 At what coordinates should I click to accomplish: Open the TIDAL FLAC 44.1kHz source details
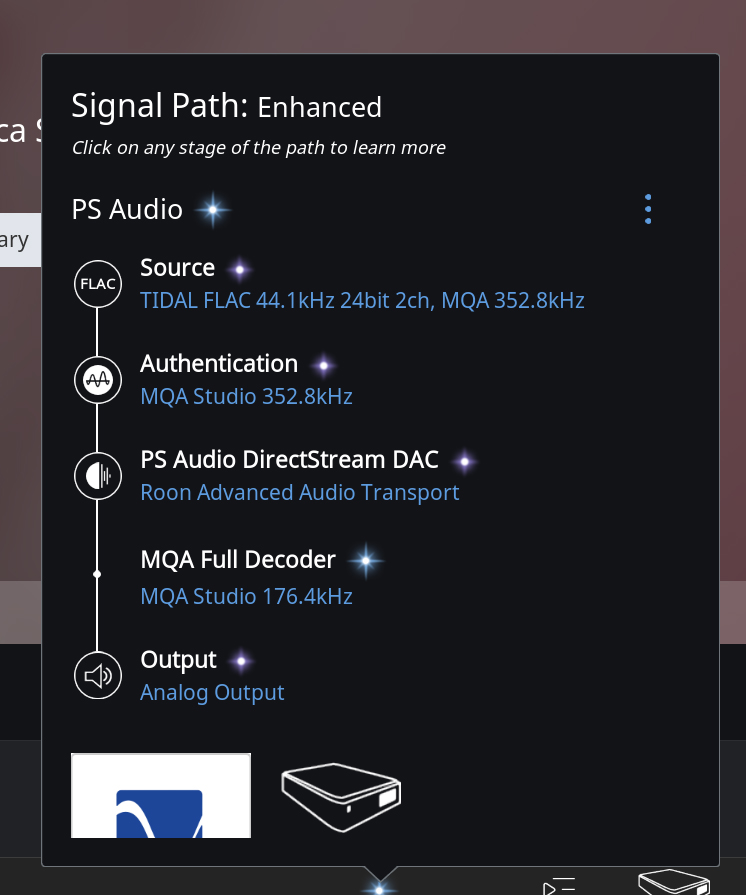362,300
